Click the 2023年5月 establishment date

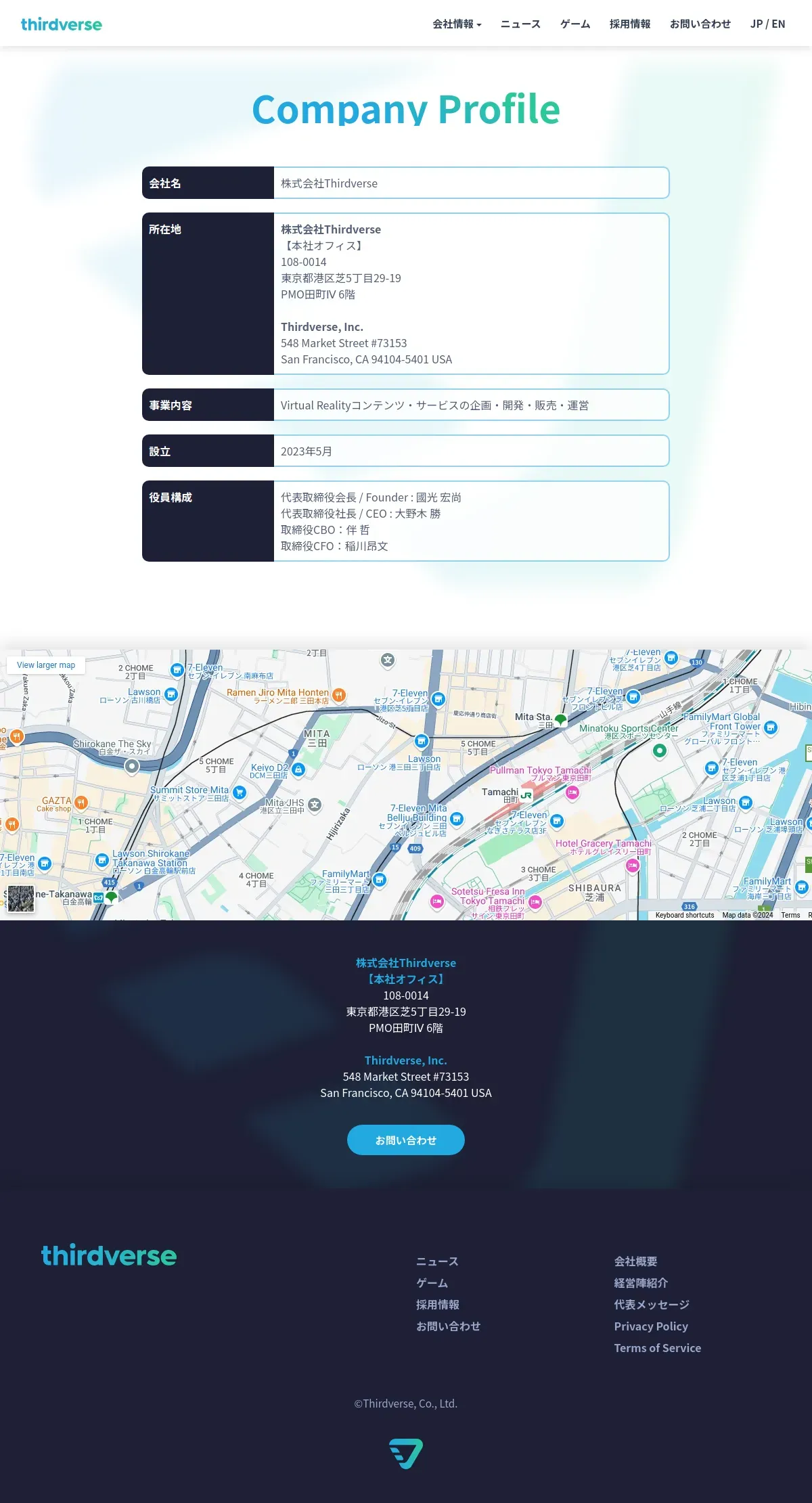point(307,451)
